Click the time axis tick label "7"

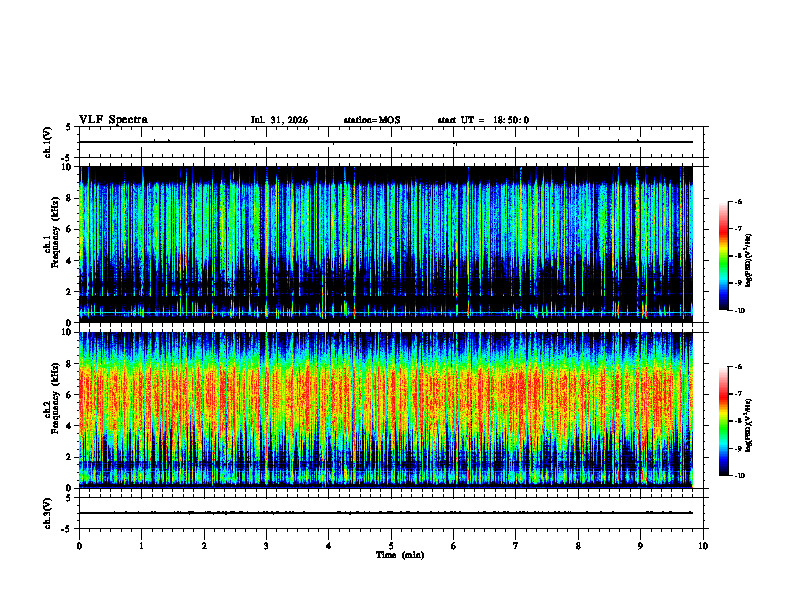(516, 546)
